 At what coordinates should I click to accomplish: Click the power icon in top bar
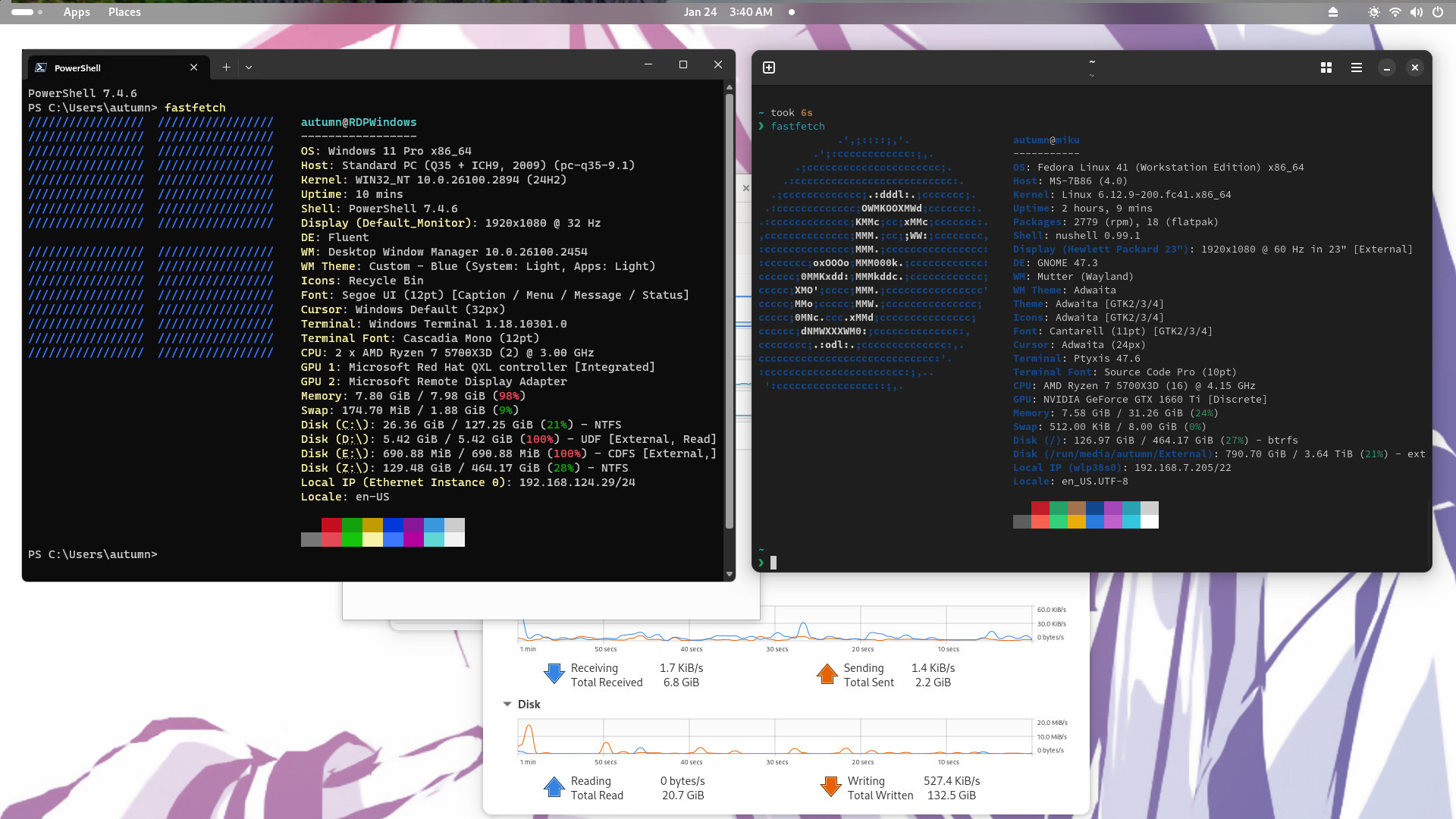pyautogui.click(x=1437, y=12)
